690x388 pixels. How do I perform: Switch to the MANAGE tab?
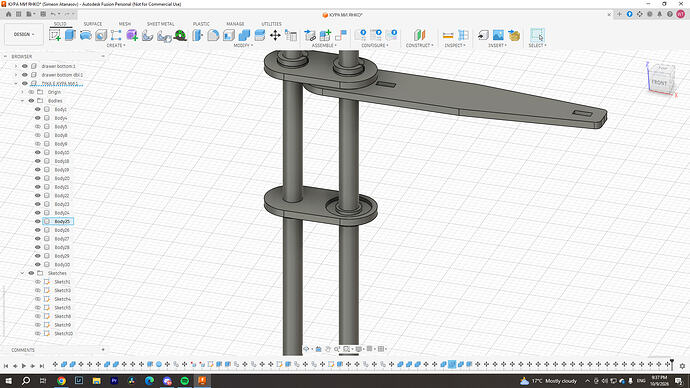[235, 24]
